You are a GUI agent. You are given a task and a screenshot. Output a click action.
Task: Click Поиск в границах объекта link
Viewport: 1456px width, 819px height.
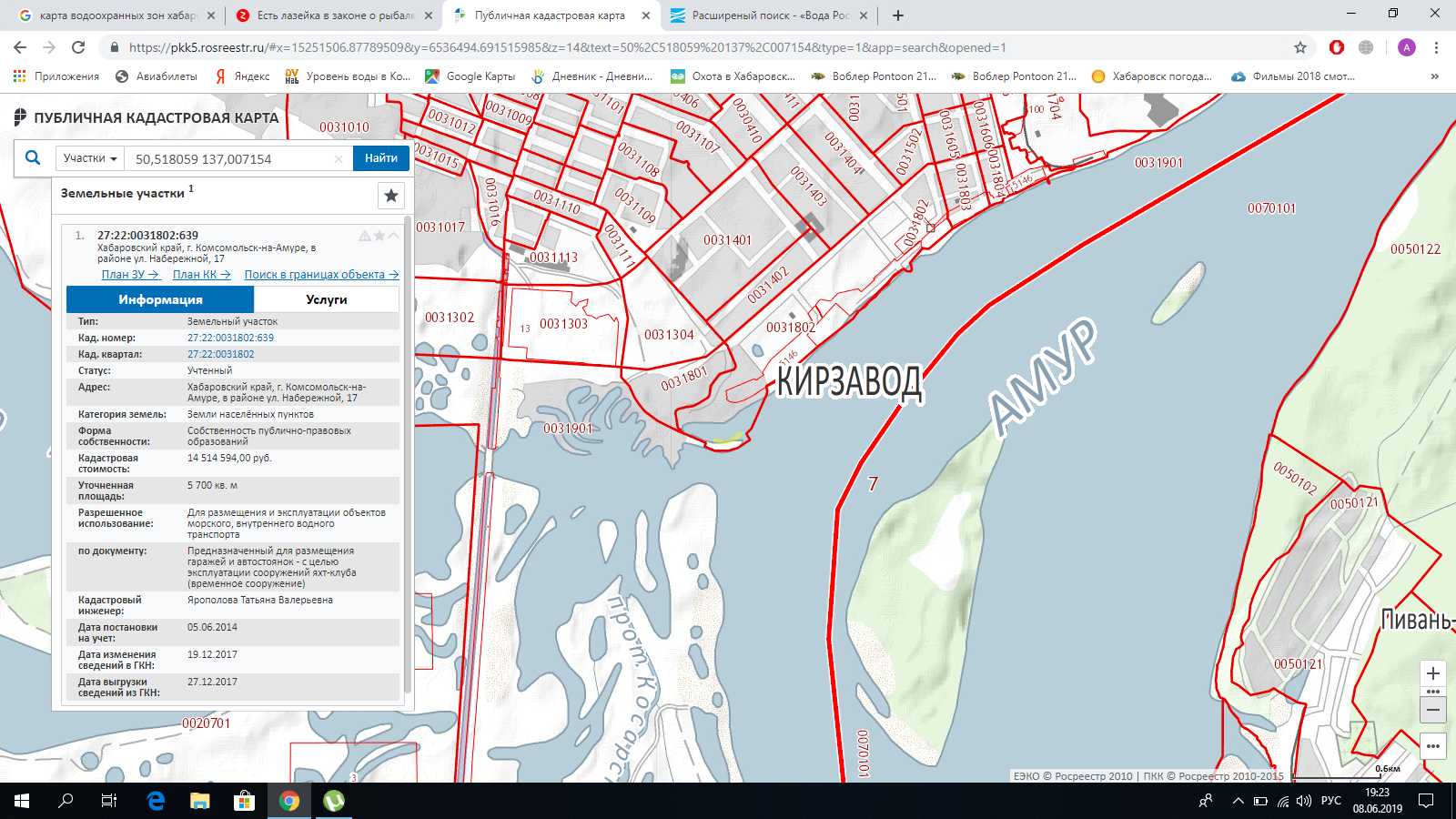coord(321,275)
